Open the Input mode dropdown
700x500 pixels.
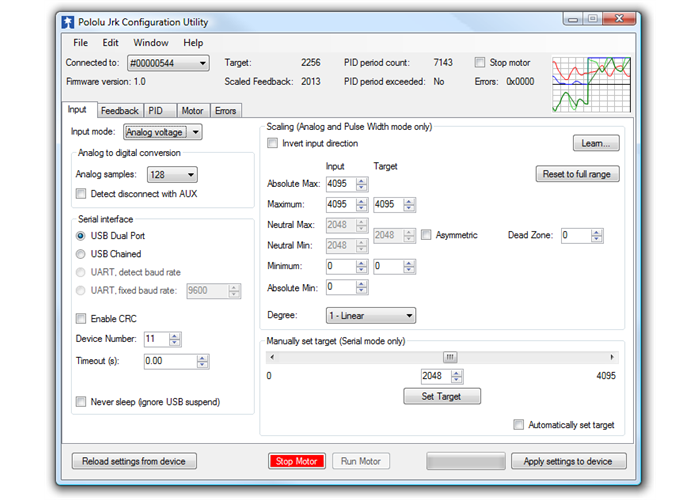(162, 131)
